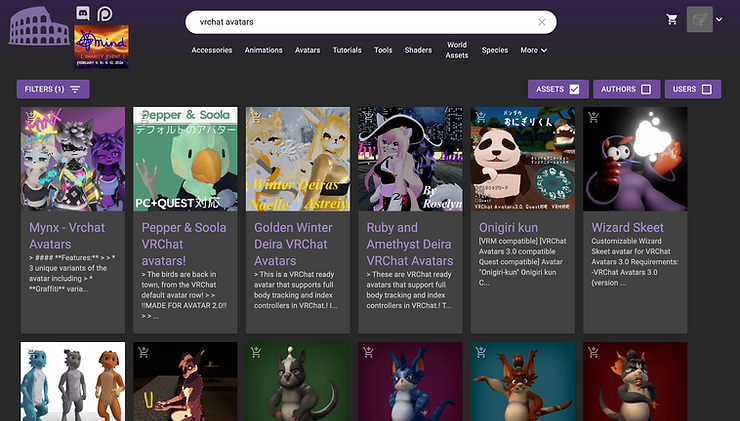Image resolution: width=740 pixels, height=421 pixels.
Task: Add Onigiri kun to cart
Action: [480, 116]
